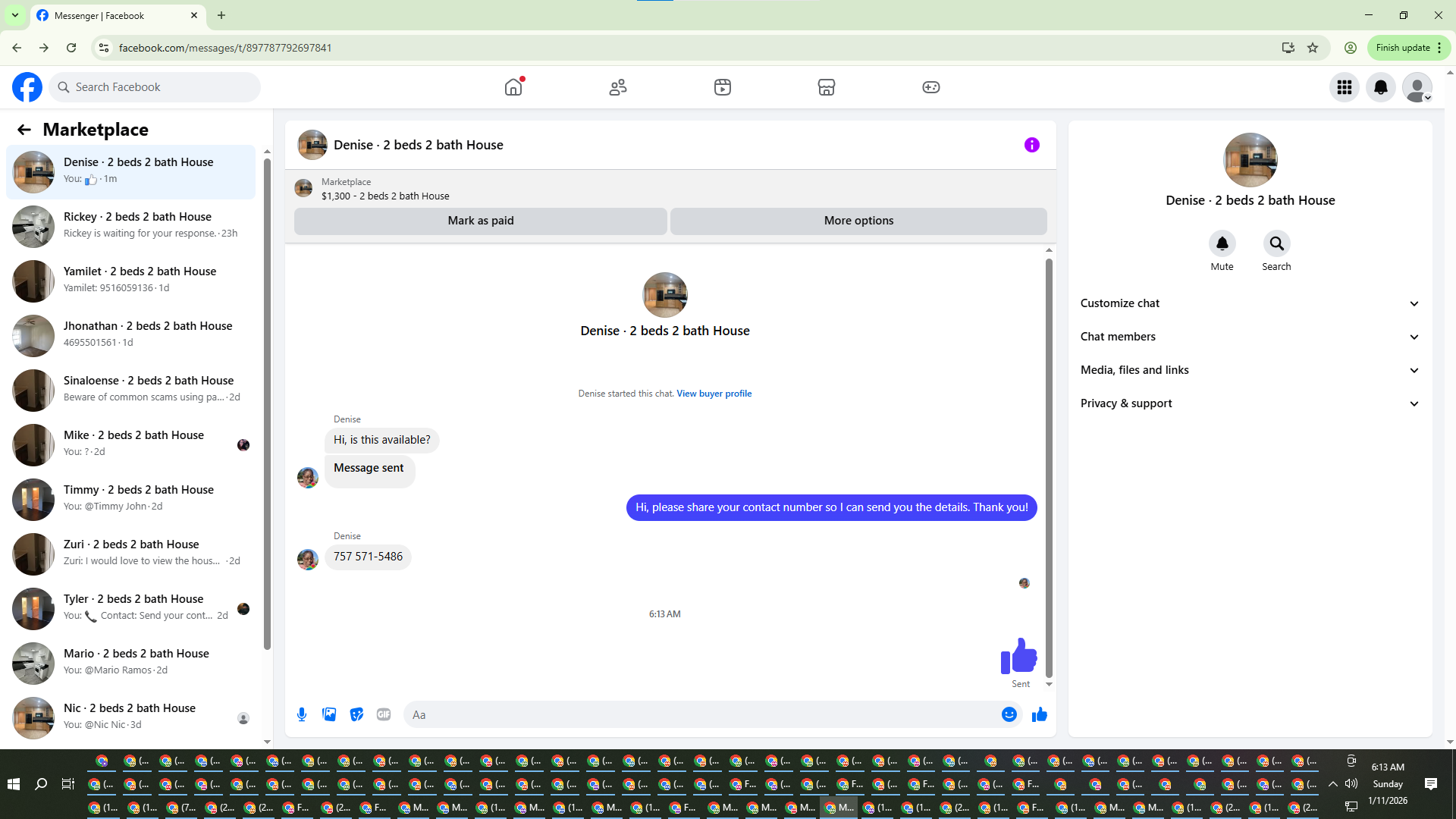This screenshot has width=1456, height=819.
Task: Open Mario's 2 beds 2 bath chat
Action: coord(130,664)
